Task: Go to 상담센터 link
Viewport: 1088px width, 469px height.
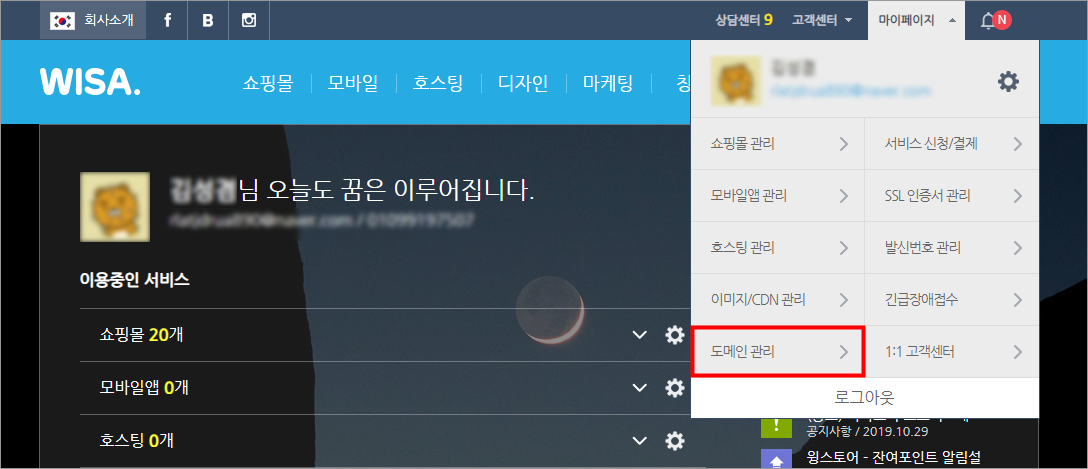Action: click(744, 20)
